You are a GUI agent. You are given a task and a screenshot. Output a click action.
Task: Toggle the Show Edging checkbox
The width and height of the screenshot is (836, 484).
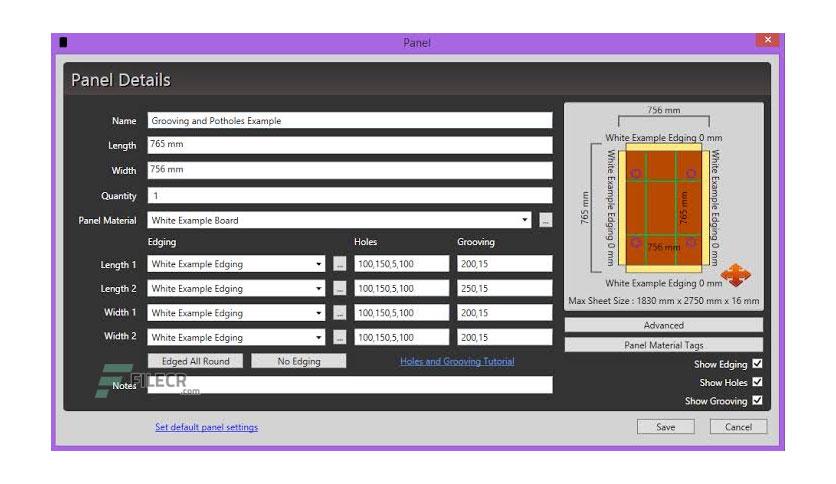click(x=757, y=365)
